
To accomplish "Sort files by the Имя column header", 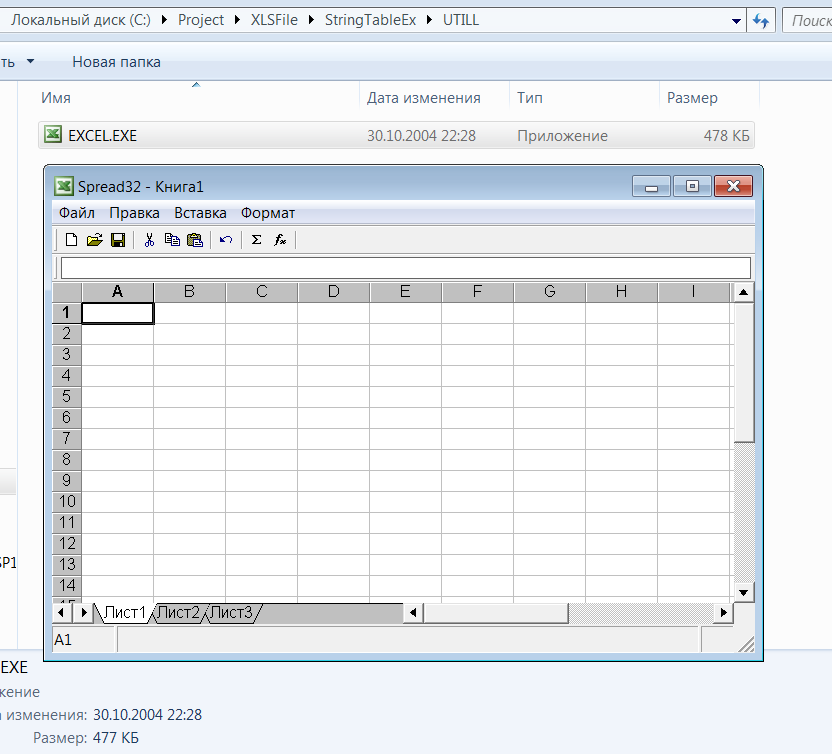I will coord(198,98).
